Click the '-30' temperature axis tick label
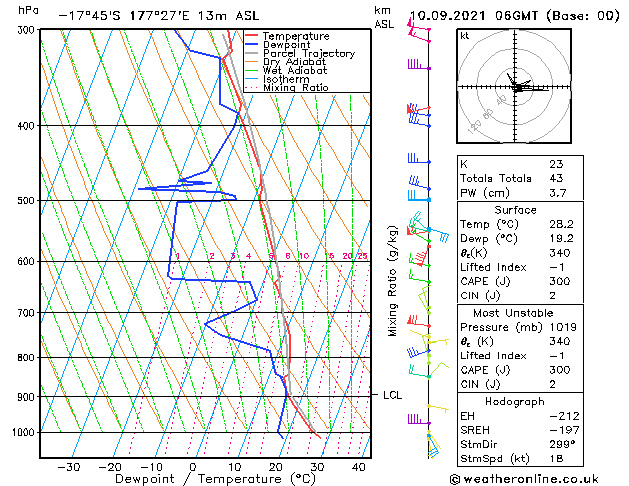 (69, 468)
